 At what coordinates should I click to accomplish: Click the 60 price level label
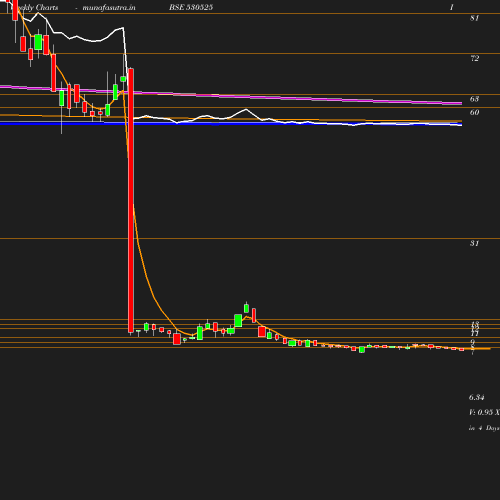coord(474,112)
